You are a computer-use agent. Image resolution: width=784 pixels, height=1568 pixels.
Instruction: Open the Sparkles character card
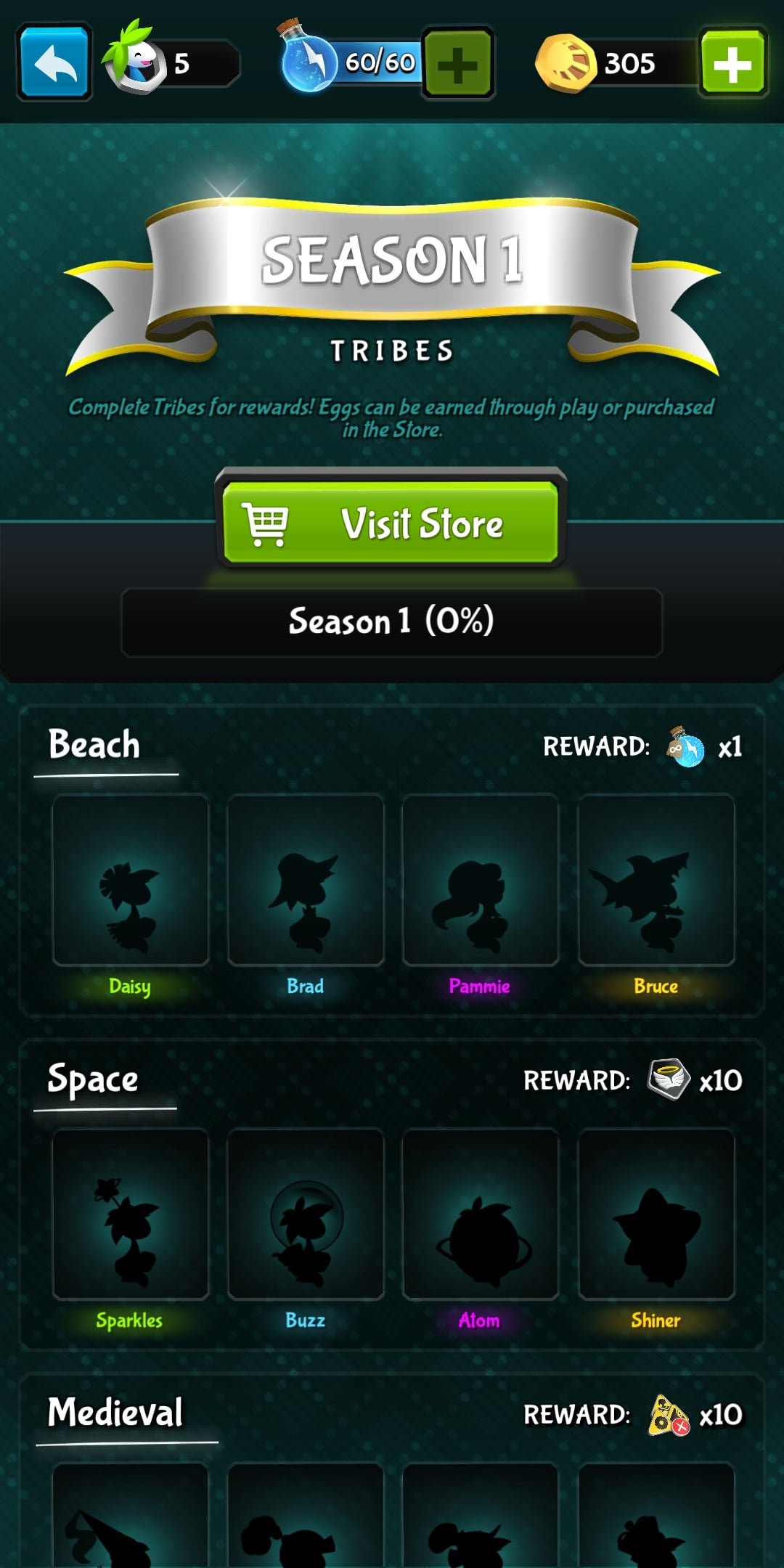[x=131, y=1214]
